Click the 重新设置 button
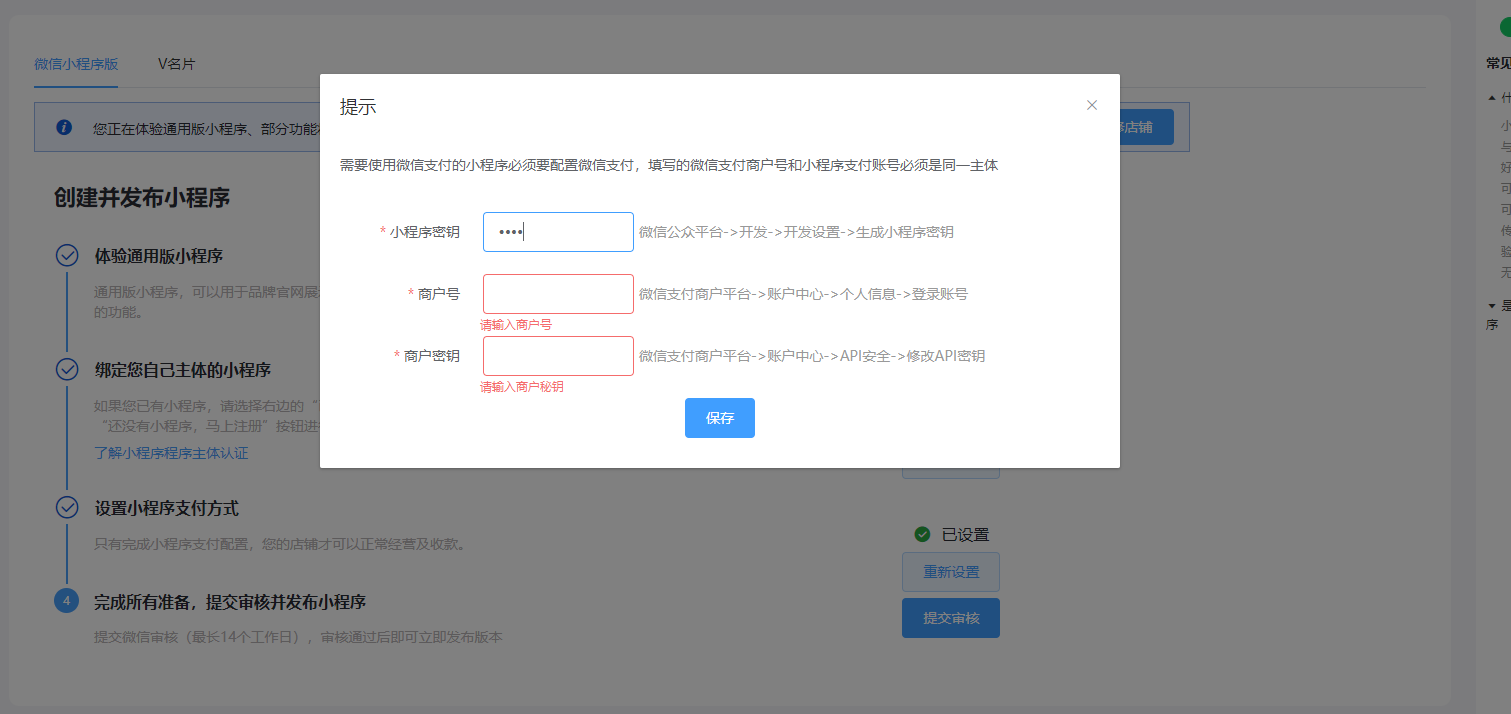 click(951, 572)
